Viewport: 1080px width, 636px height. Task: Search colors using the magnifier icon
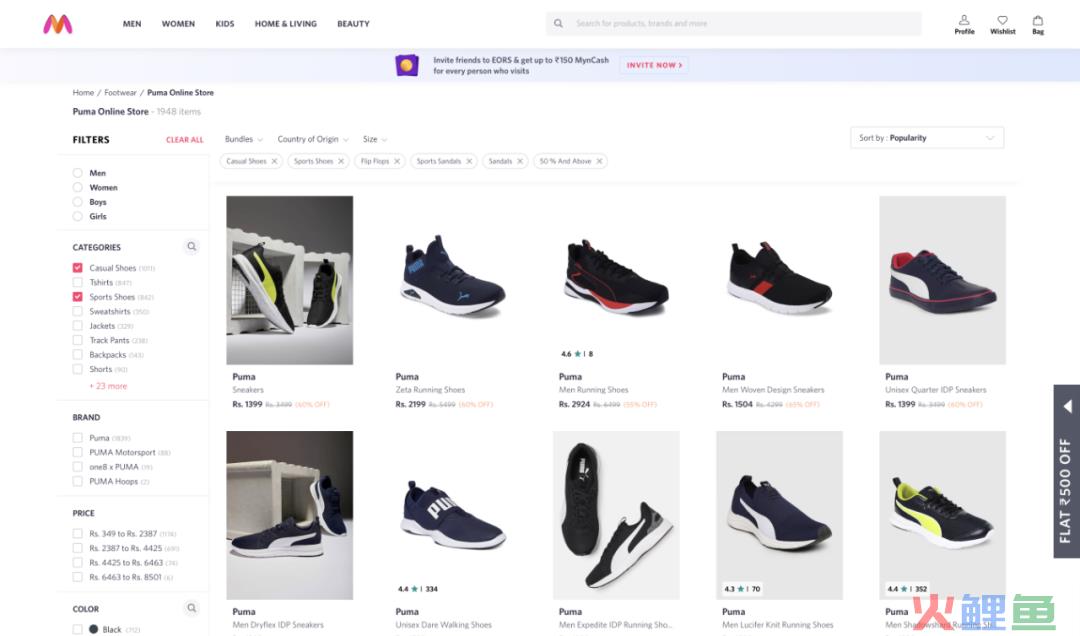click(x=191, y=608)
